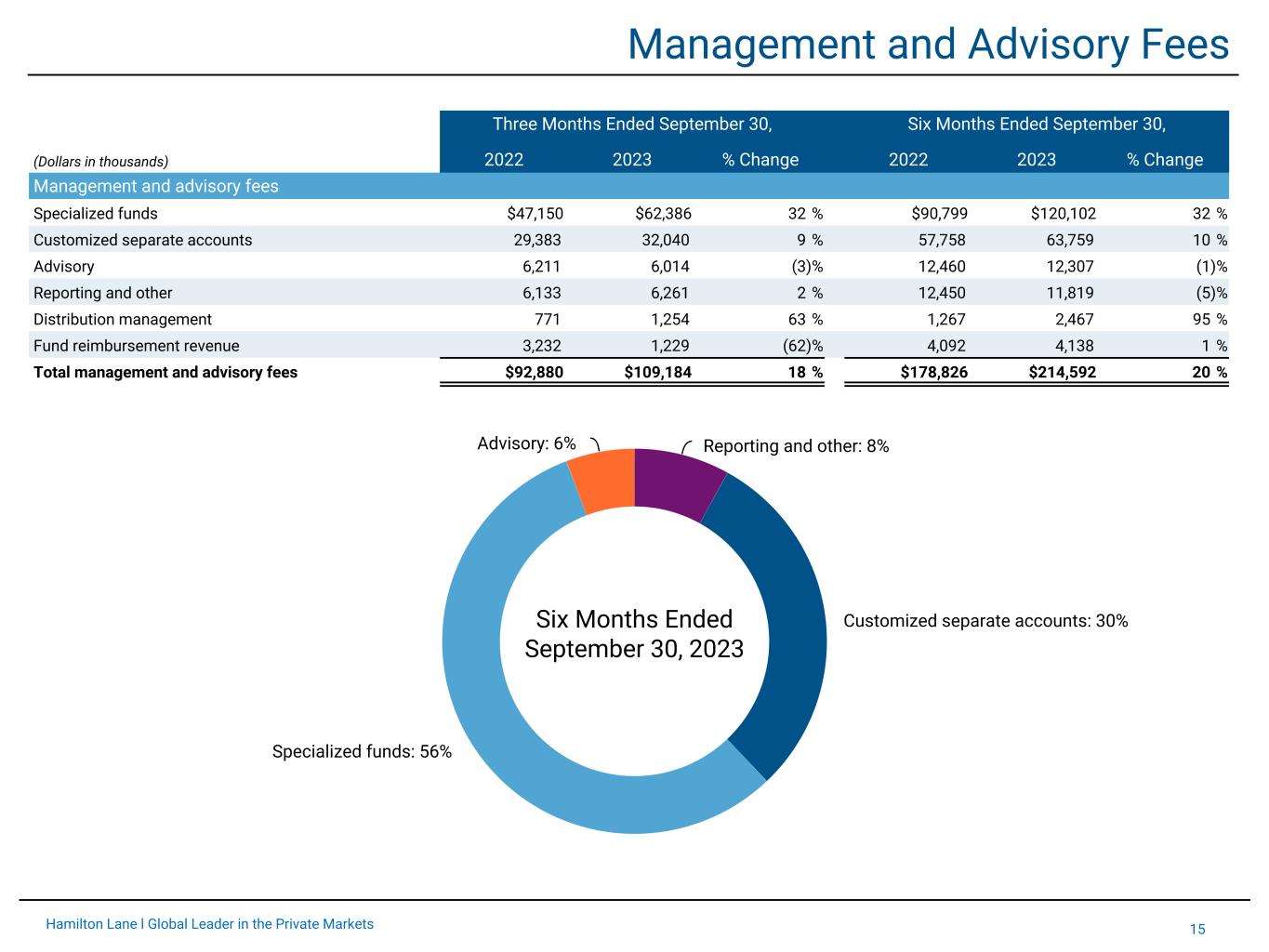This screenshot has height=952, width=1269.
Task: Select the 'Management and Advisory Fees' slide title
Action: click(928, 44)
